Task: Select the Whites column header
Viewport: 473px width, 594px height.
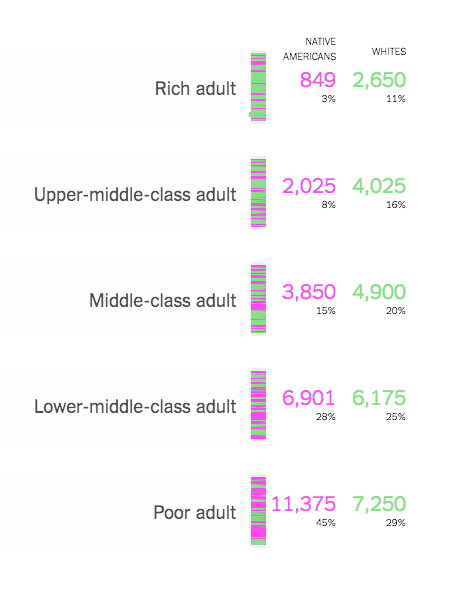Action: 389,52
